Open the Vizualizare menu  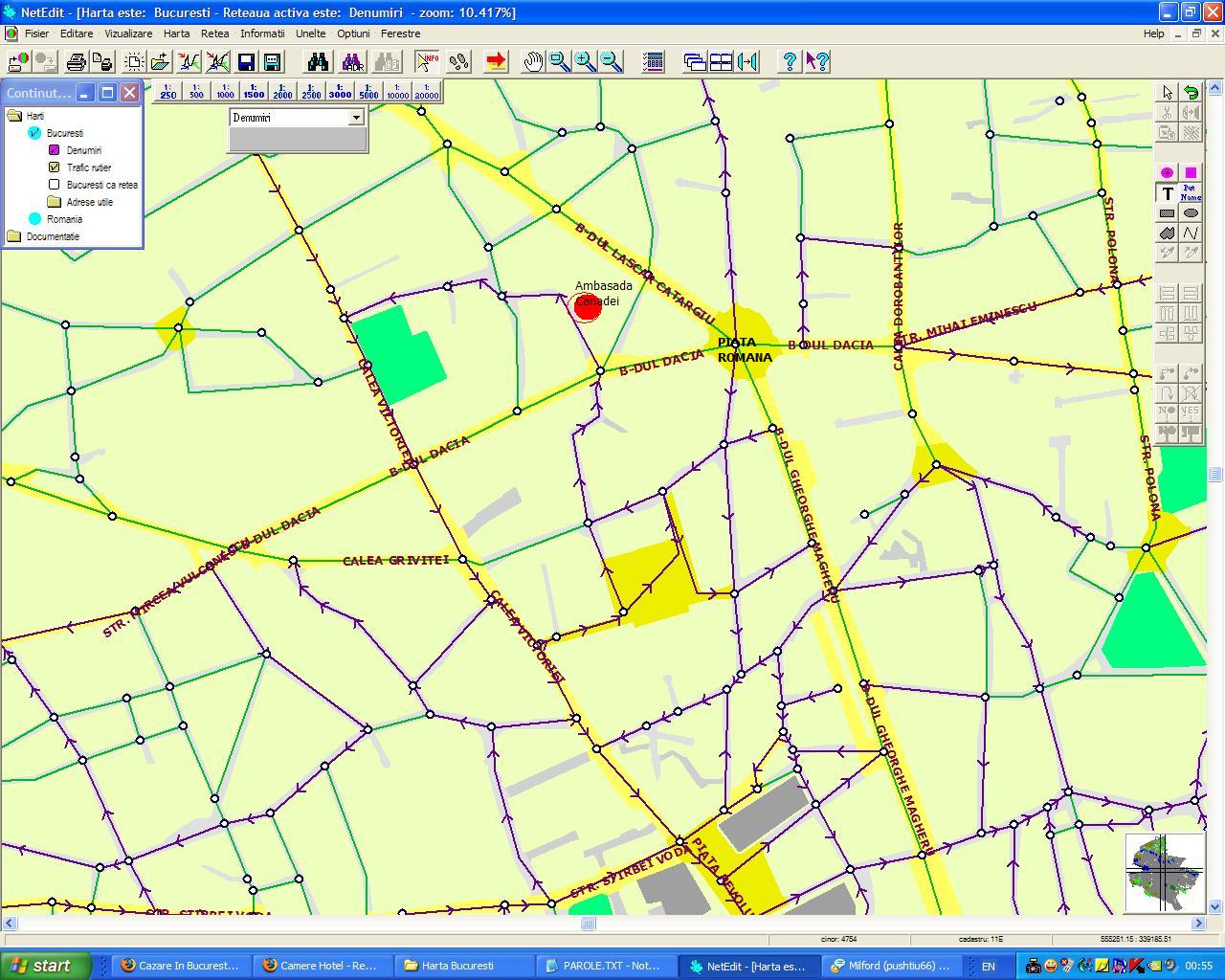(x=128, y=33)
